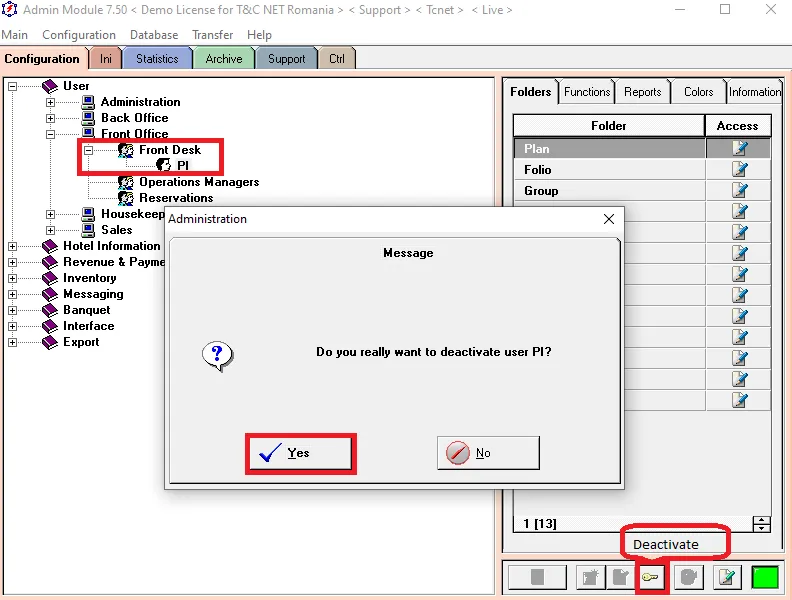Click the Folder column header

click(609, 126)
